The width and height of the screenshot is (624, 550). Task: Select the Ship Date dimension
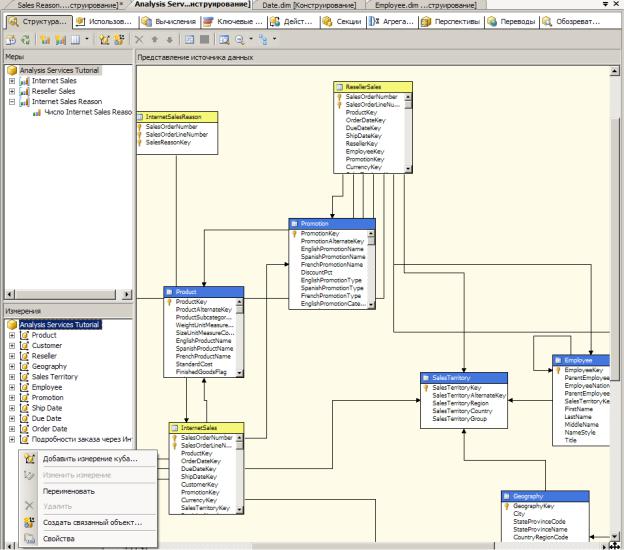click(47, 408)
